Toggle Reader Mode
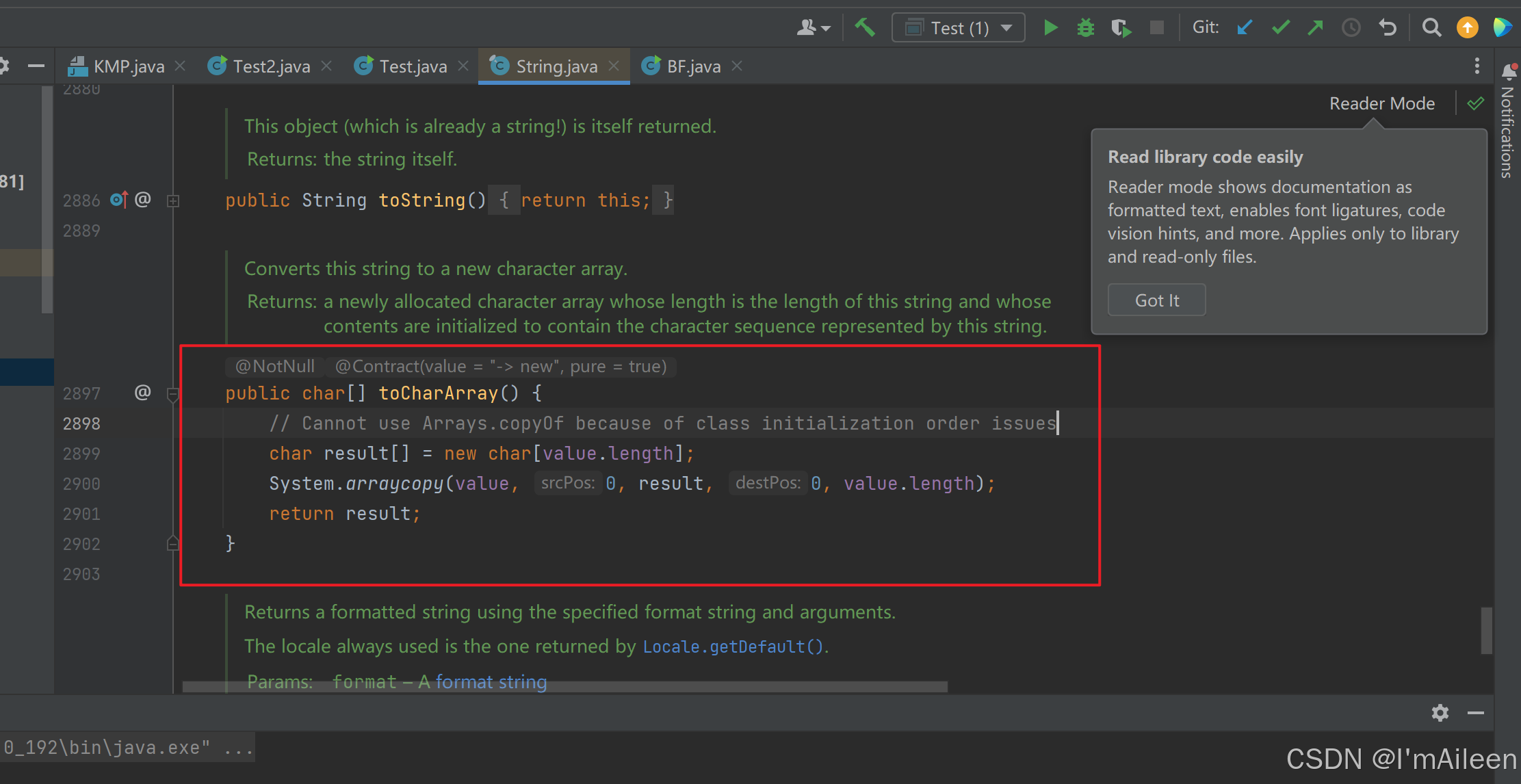 1382,103
